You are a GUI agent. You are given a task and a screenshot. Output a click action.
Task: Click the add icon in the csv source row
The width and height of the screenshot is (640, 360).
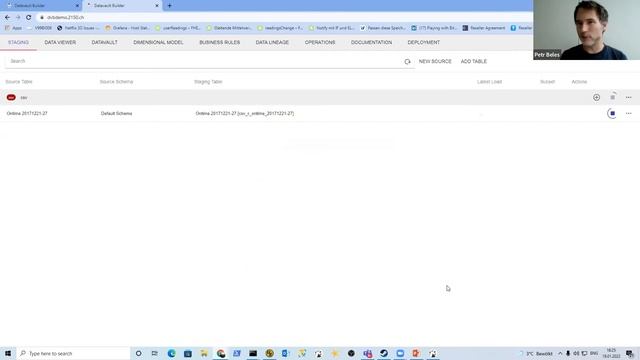click(x=596, y=98)
